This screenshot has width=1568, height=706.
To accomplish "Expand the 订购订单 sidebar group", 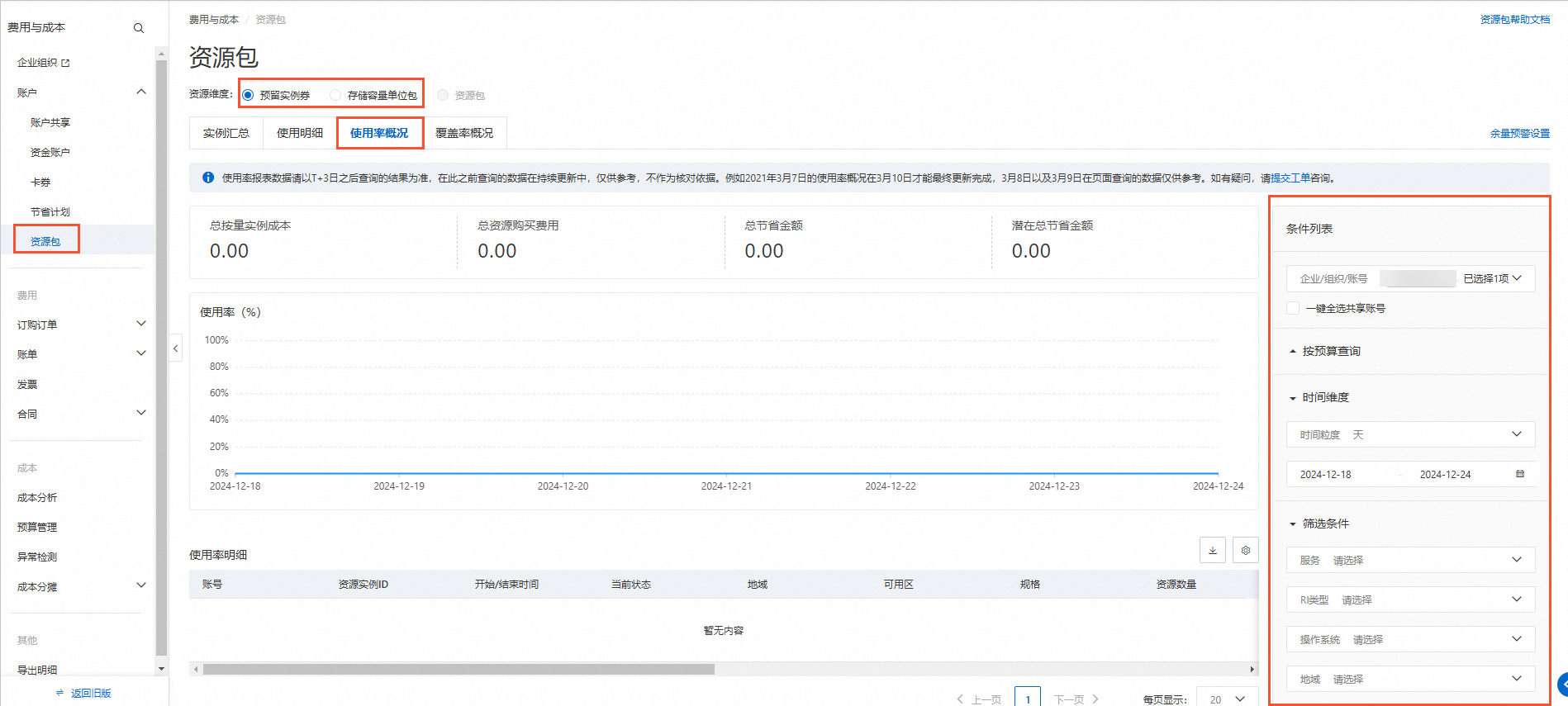I will (141, 324).
